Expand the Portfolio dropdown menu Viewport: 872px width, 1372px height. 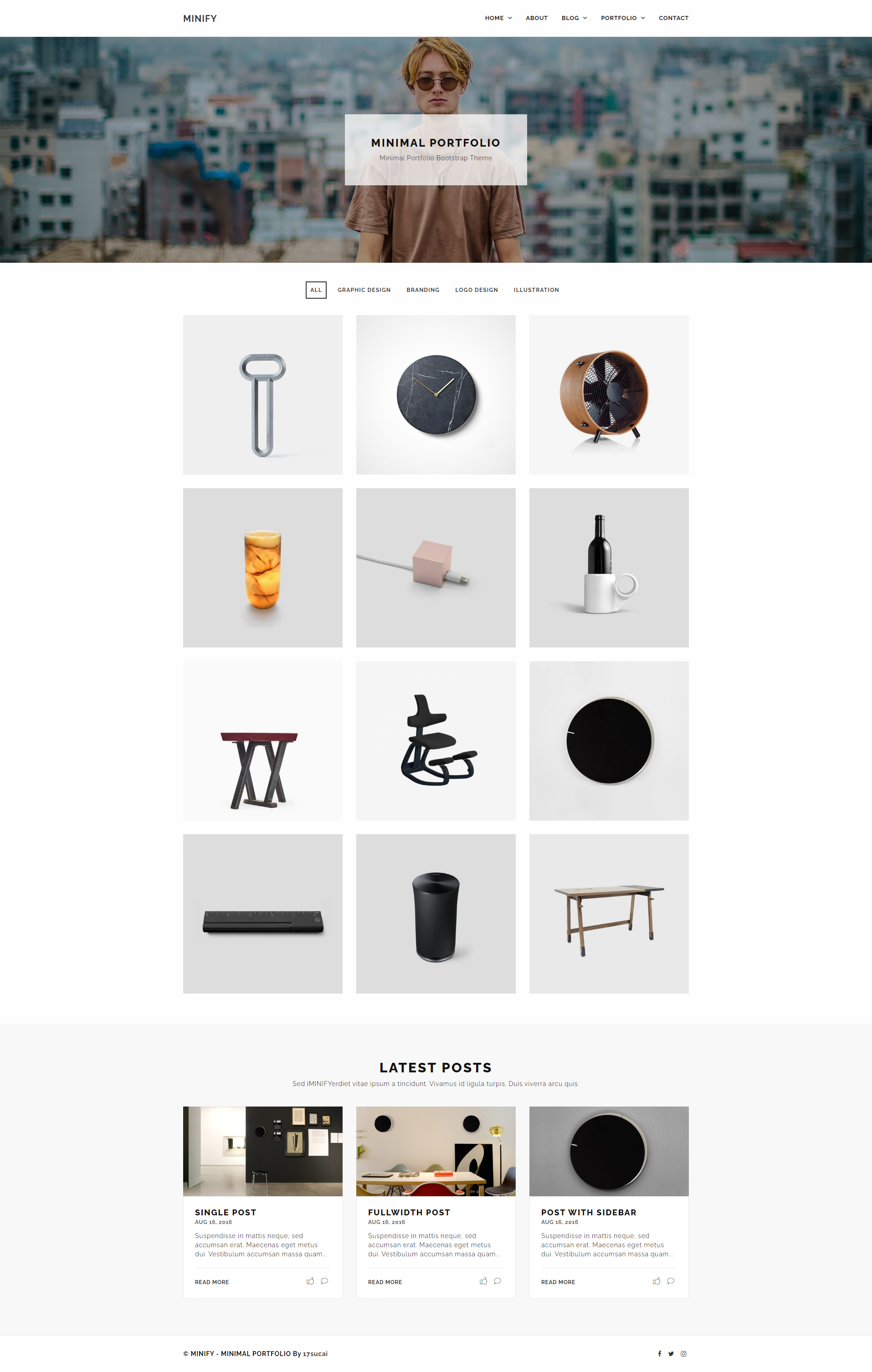click(x=623, y=18)
